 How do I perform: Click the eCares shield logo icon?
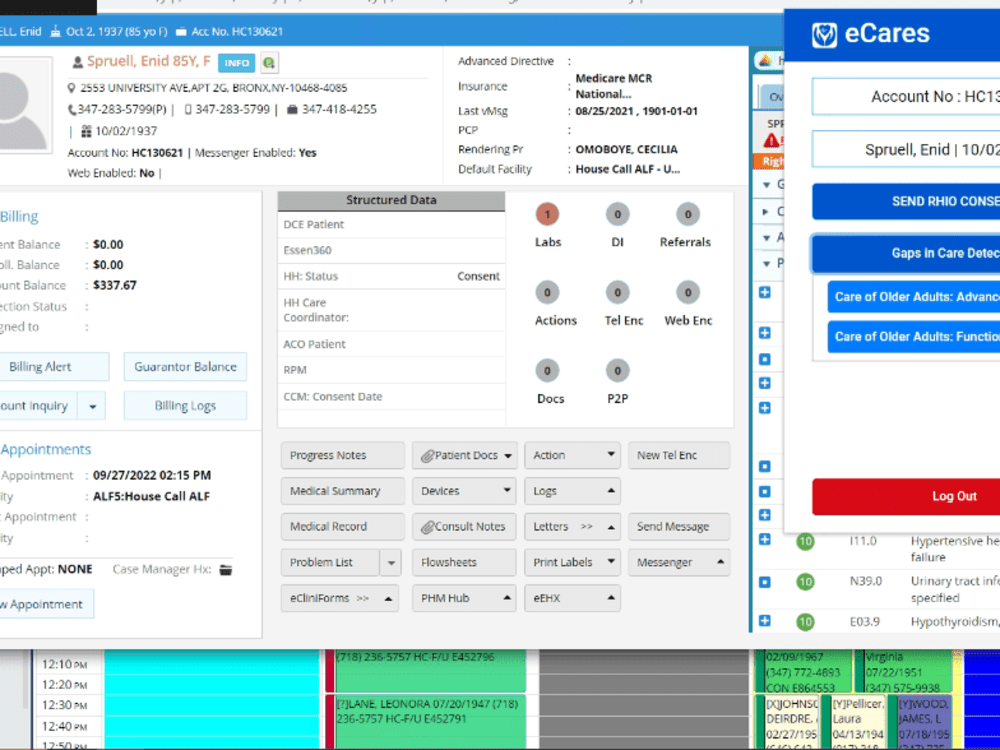tap(824, 35)
